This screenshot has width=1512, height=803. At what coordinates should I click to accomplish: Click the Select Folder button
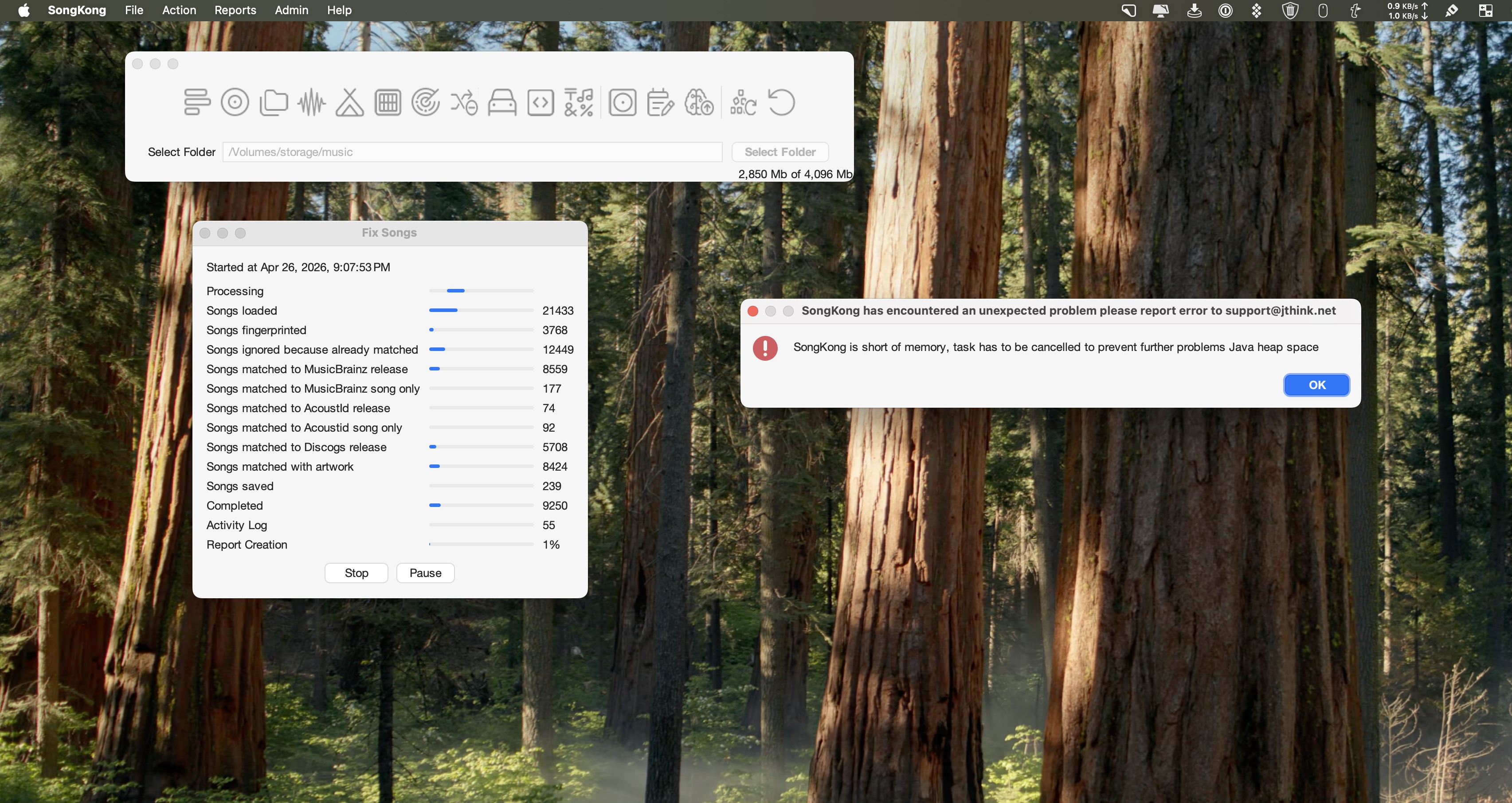780,152
